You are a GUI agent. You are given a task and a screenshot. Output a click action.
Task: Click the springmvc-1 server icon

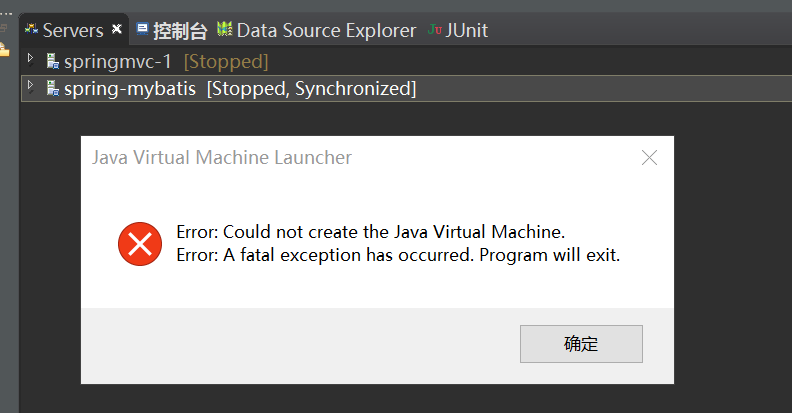[53, 61]
